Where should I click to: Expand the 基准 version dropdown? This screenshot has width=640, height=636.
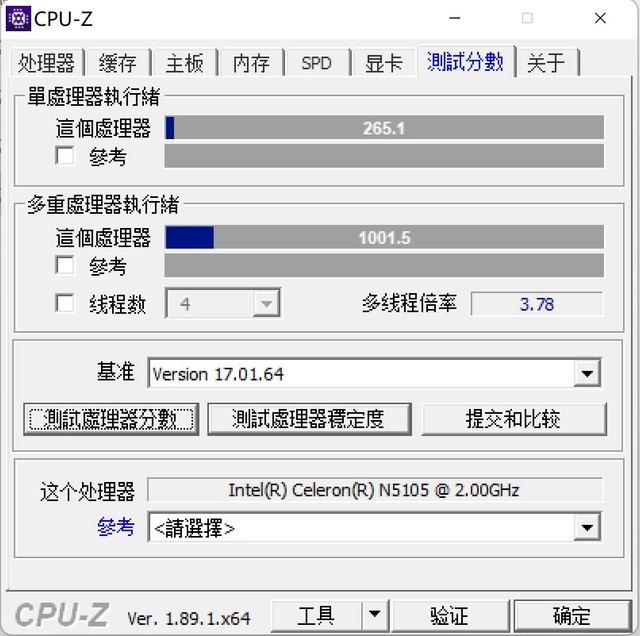(x=587, y=373)
